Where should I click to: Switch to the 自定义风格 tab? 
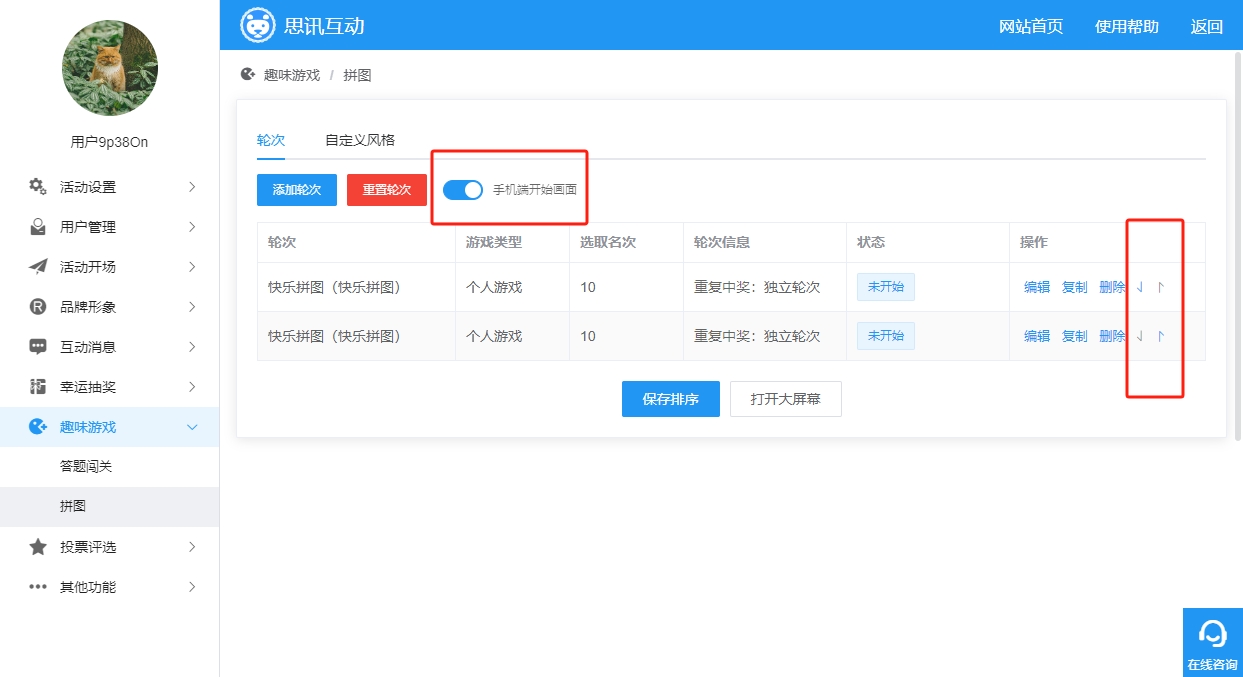[360, 140]
